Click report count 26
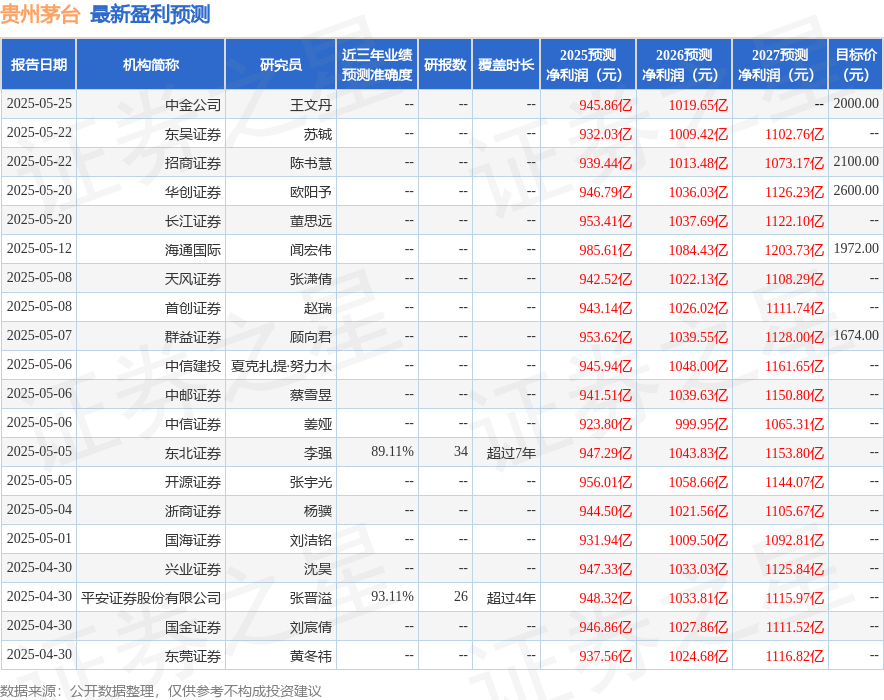Screen dimensions: 884x700 (x=461, y=596)
